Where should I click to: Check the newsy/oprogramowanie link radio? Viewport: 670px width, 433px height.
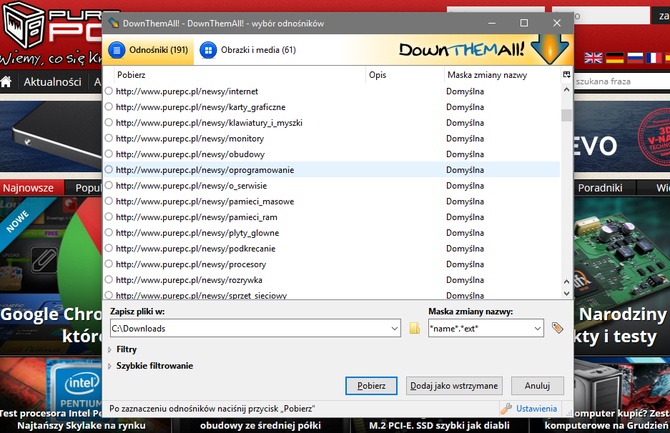(109, 170)
